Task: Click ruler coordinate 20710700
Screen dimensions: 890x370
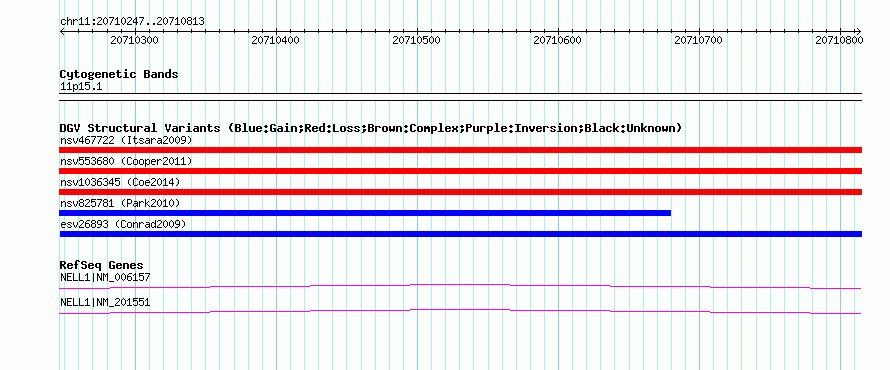Action: [x=698, y=40]
